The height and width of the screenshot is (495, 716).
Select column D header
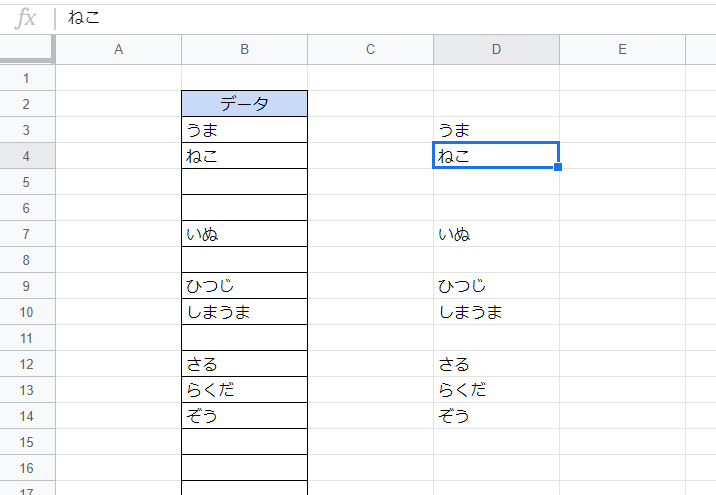(496, 50)
